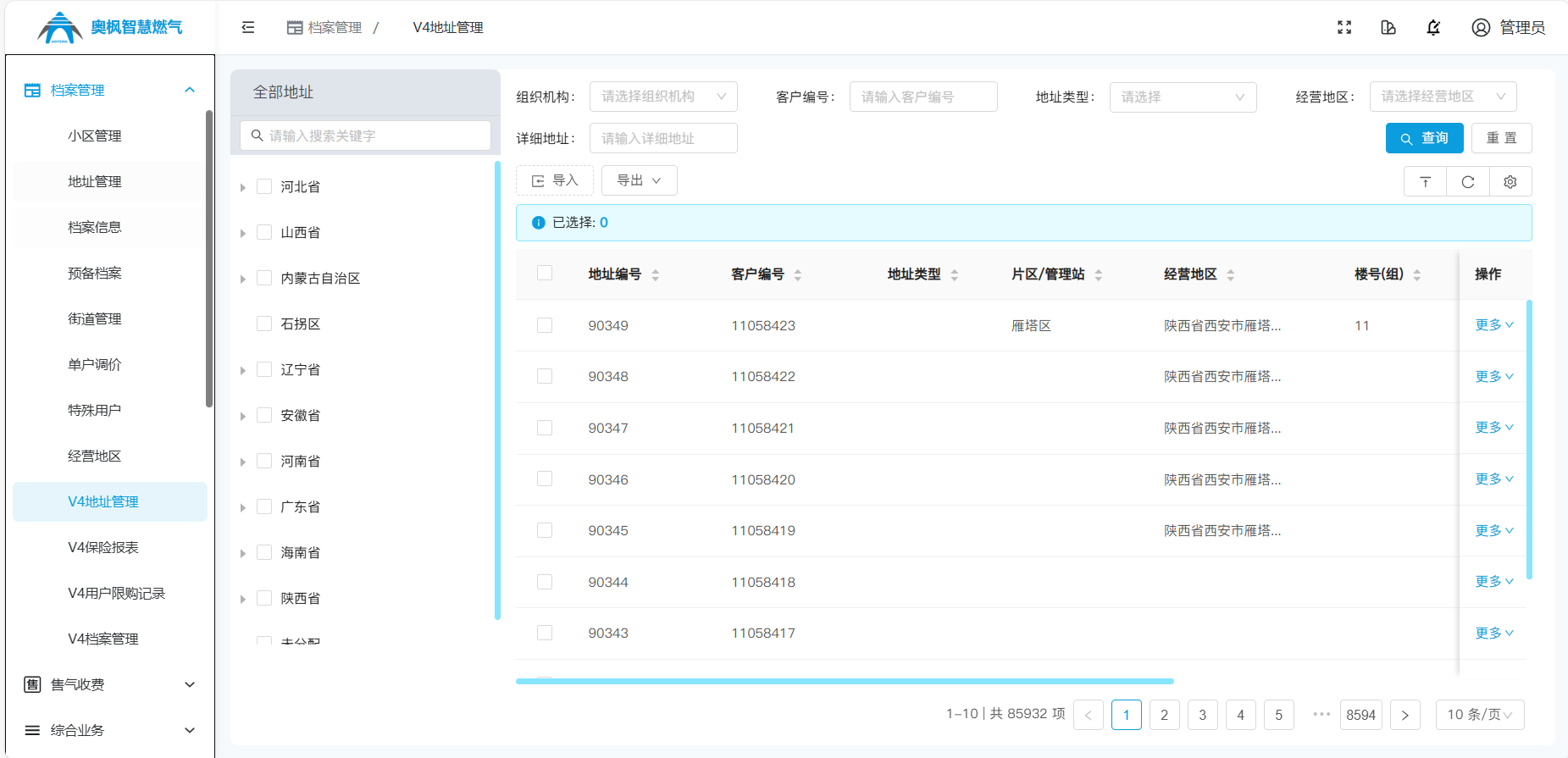Focus the 详细地址 input field
The image size is (1568, 758).
pyautogui.click(x=663, y=138)
